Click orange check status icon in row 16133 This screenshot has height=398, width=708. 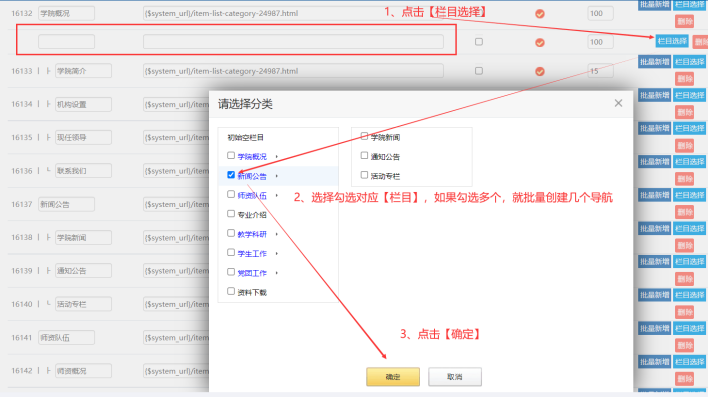tap(540, 71)
